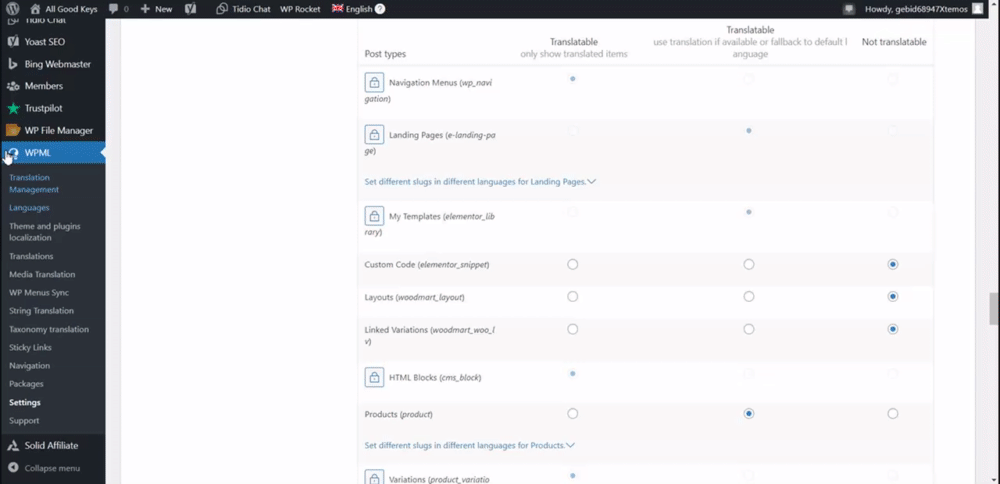
Task: Mark Products as Not translatable
Action: click(892, 413)
